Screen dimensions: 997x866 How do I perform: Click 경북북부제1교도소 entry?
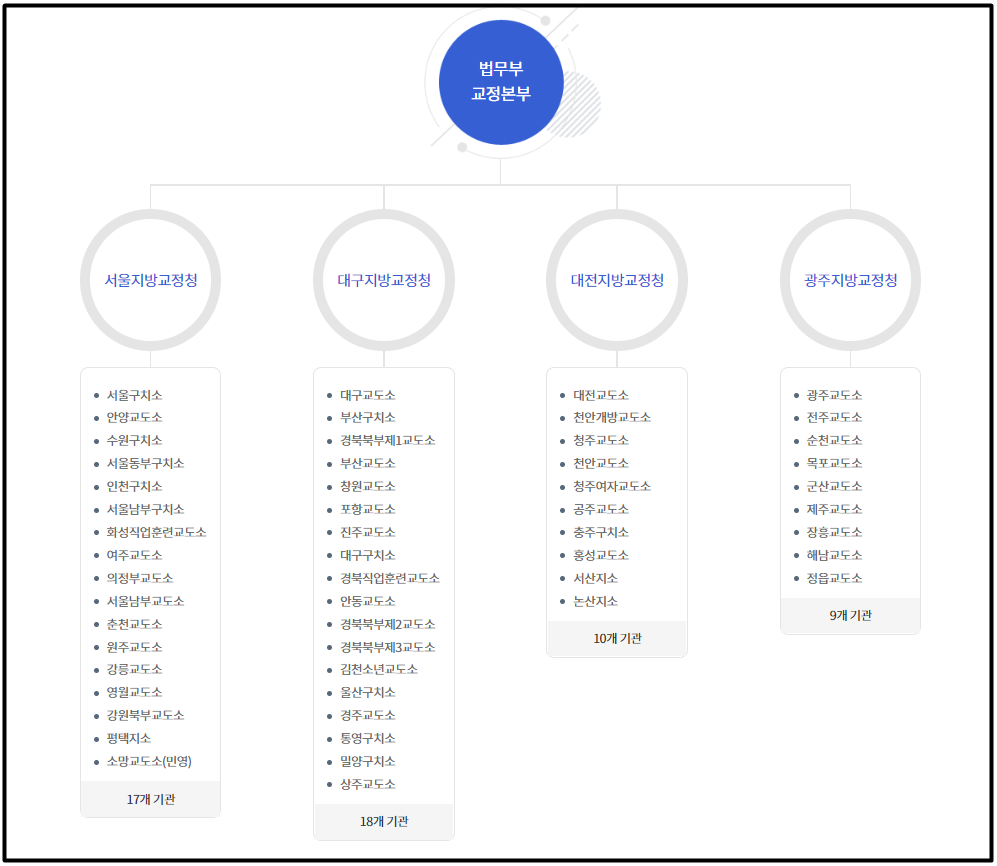[387, 440]
